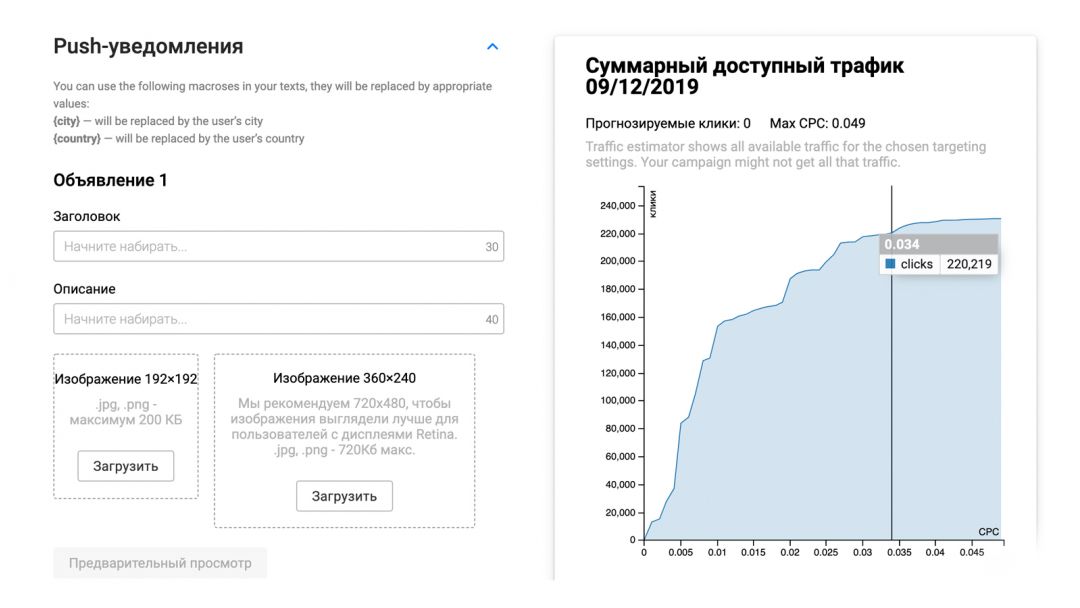Collapse the Push-уведомления section chevron
1080x608 pixels.
[491, 45]
